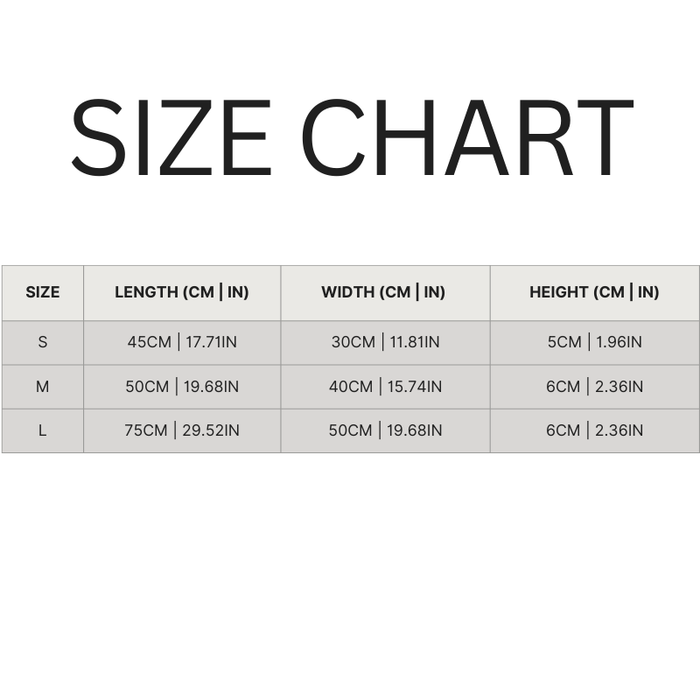Pick the 30CM width value for size S
The width and height of the screenshot is (700, 700).
(352, 342)
